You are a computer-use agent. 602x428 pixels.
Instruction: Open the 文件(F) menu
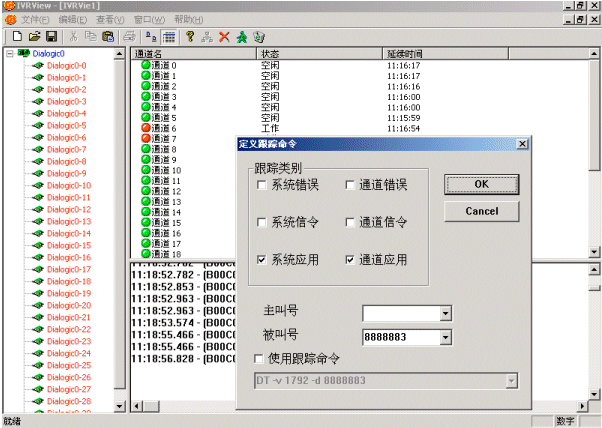tap(35, 19)
